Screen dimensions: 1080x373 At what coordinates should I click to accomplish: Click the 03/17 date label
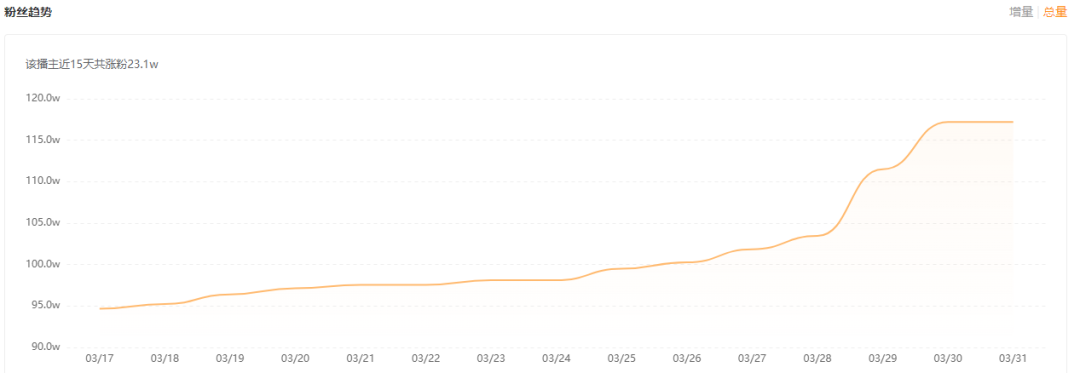(99, 359)
